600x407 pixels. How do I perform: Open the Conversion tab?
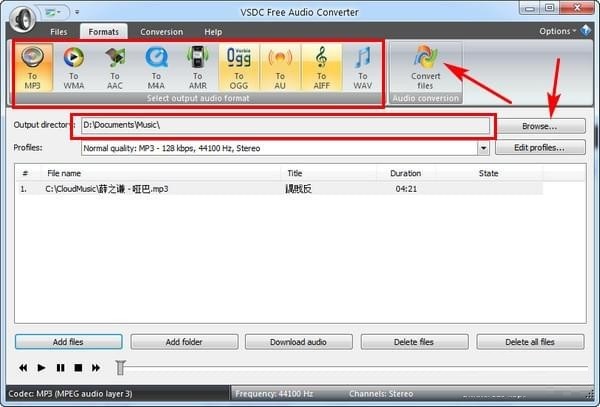coord(161,32)
